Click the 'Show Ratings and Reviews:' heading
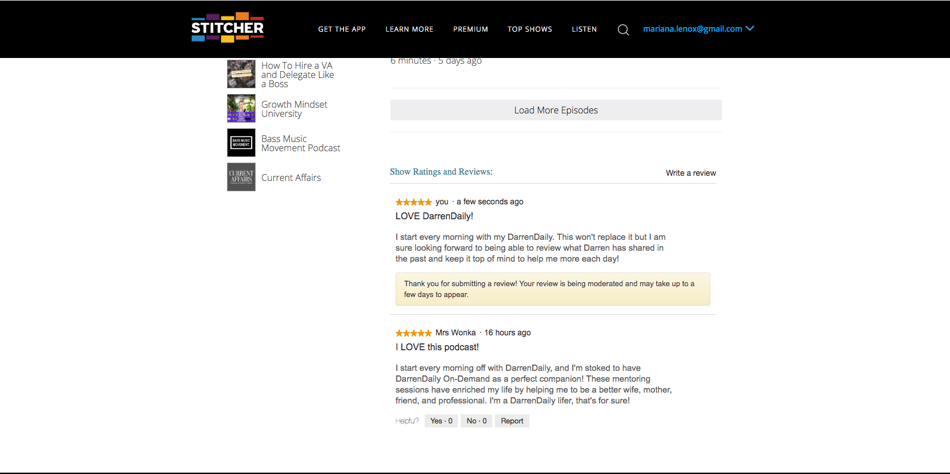The height and width of the screenshot is (474, 950). pos(441,172)
